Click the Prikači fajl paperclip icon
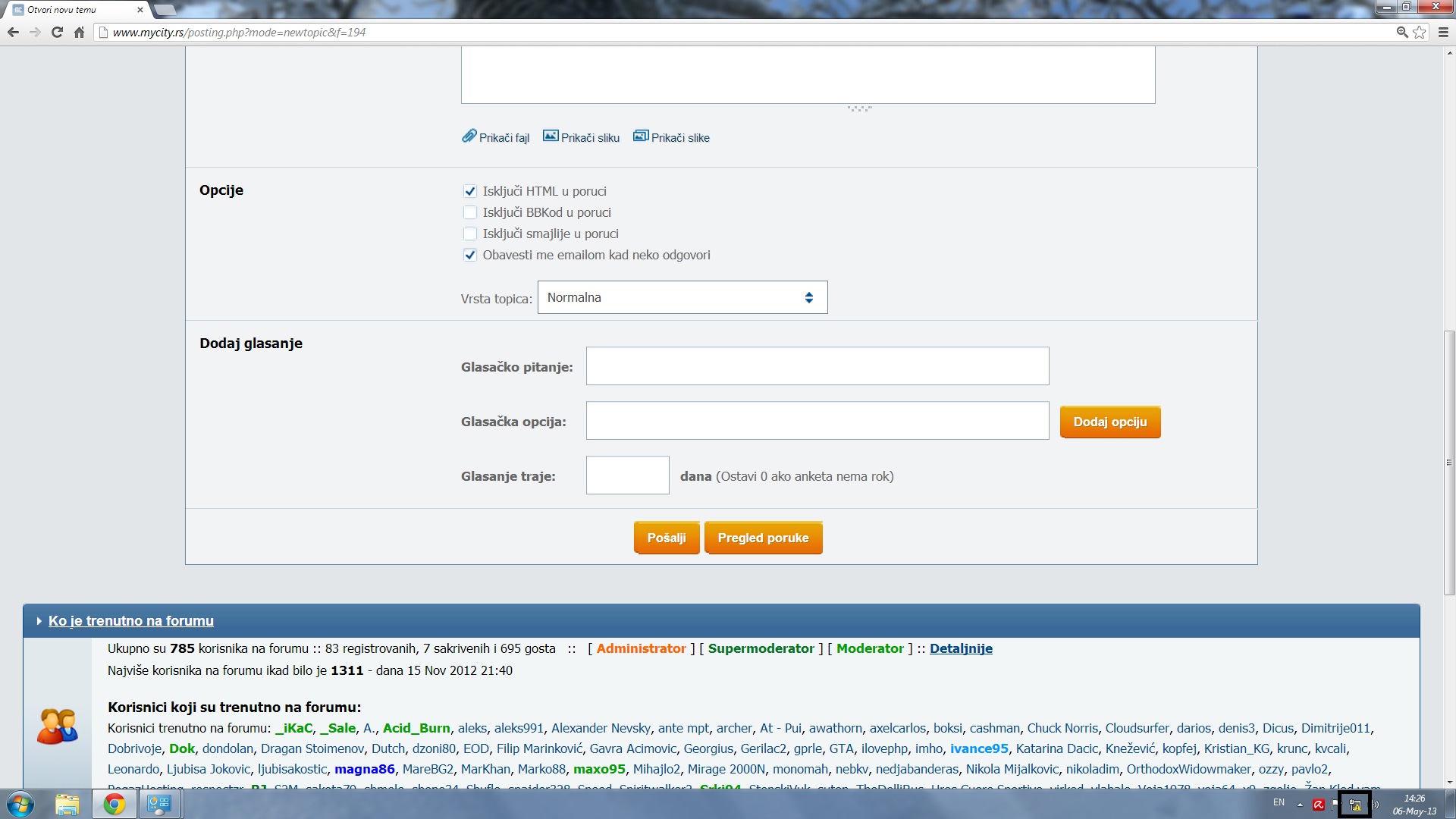Image resolution: width=1456 pixels, height=819 pixels. 469,136
